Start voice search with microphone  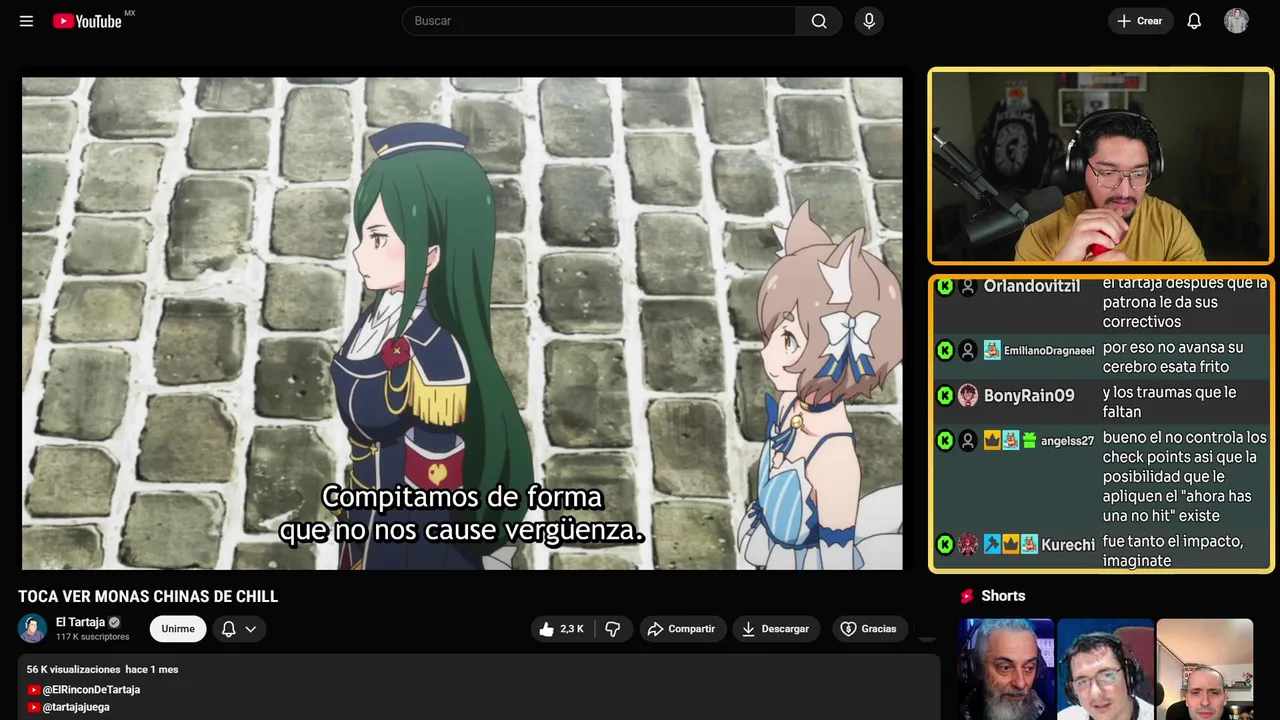(869, 21)
